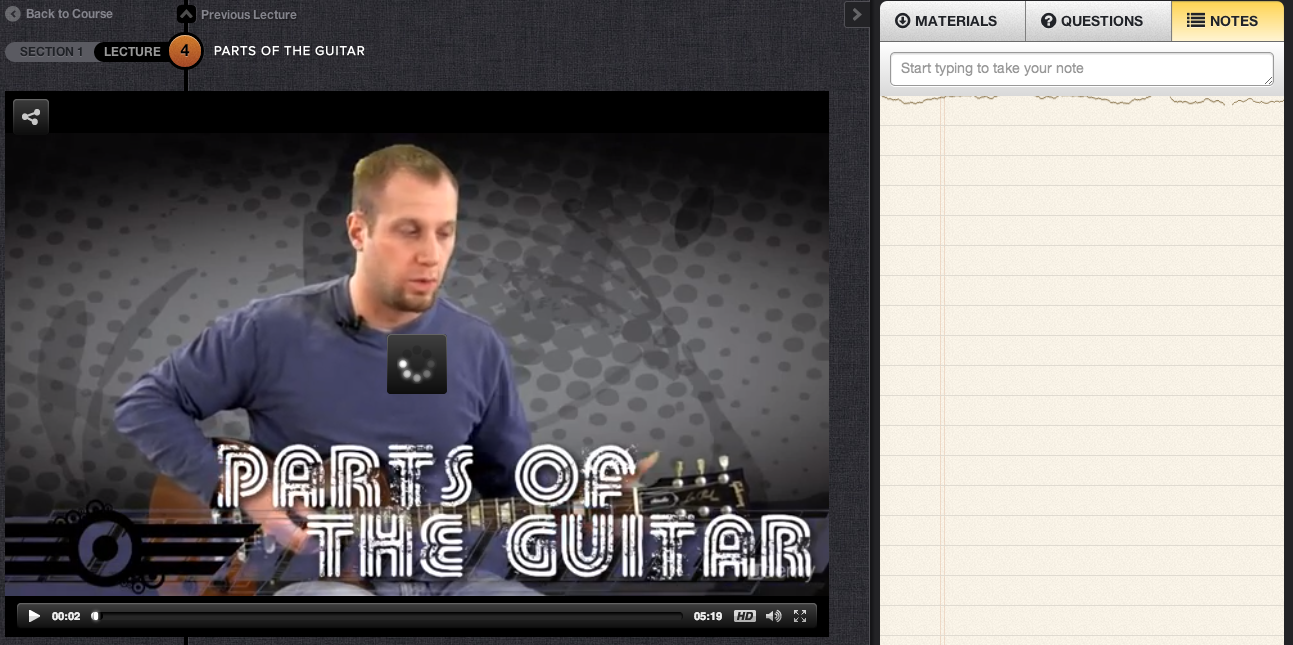Image resolution: width=1293 pixels, height=645 pixels.
Task: Click the note input field
Action: click(1082, 69)
